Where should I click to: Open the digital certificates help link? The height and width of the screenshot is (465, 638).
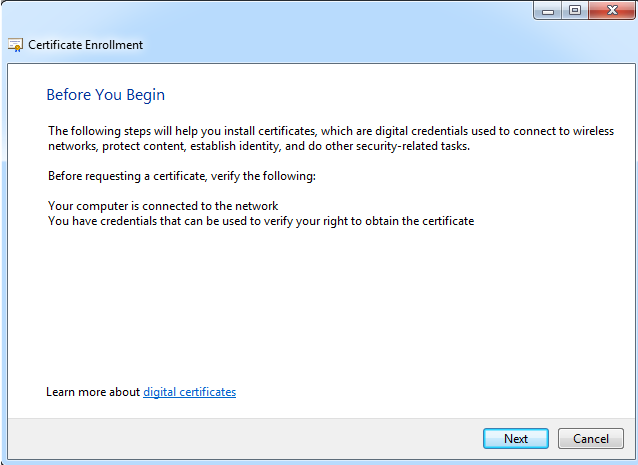[x=189, y=392]
